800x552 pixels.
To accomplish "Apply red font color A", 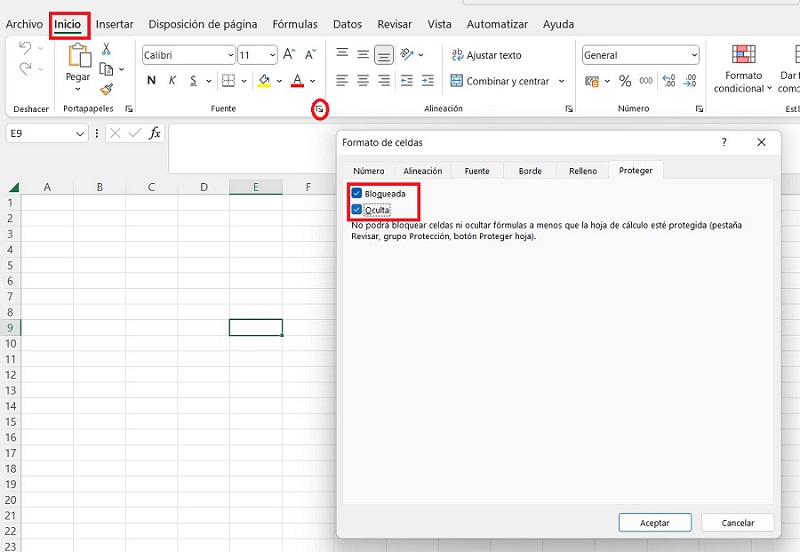I will click(297, 81).
